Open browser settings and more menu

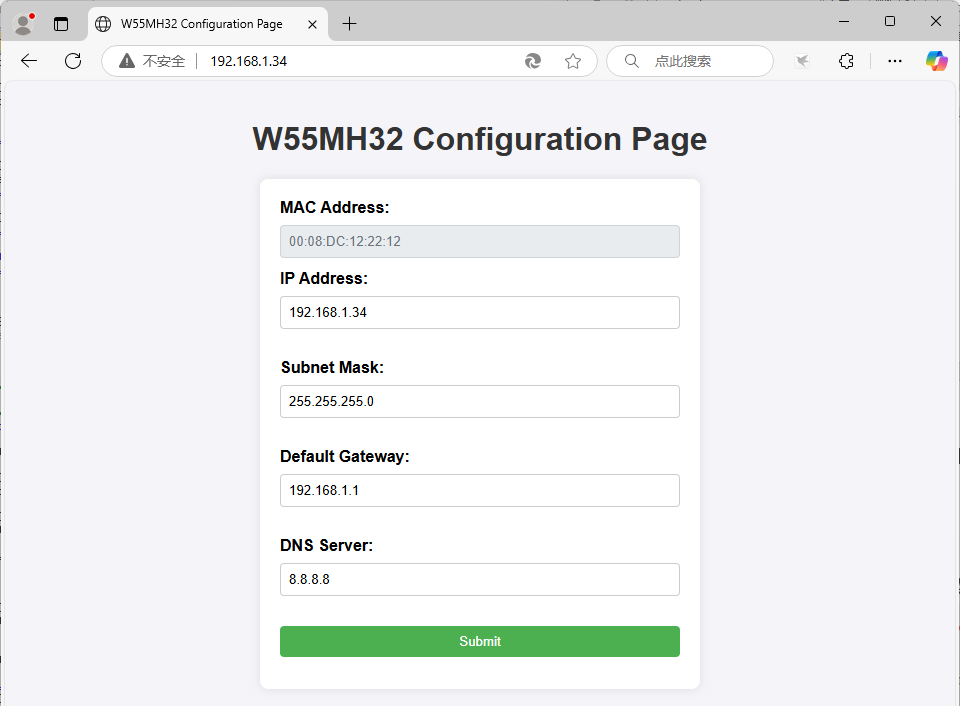(x=895, y=61)
